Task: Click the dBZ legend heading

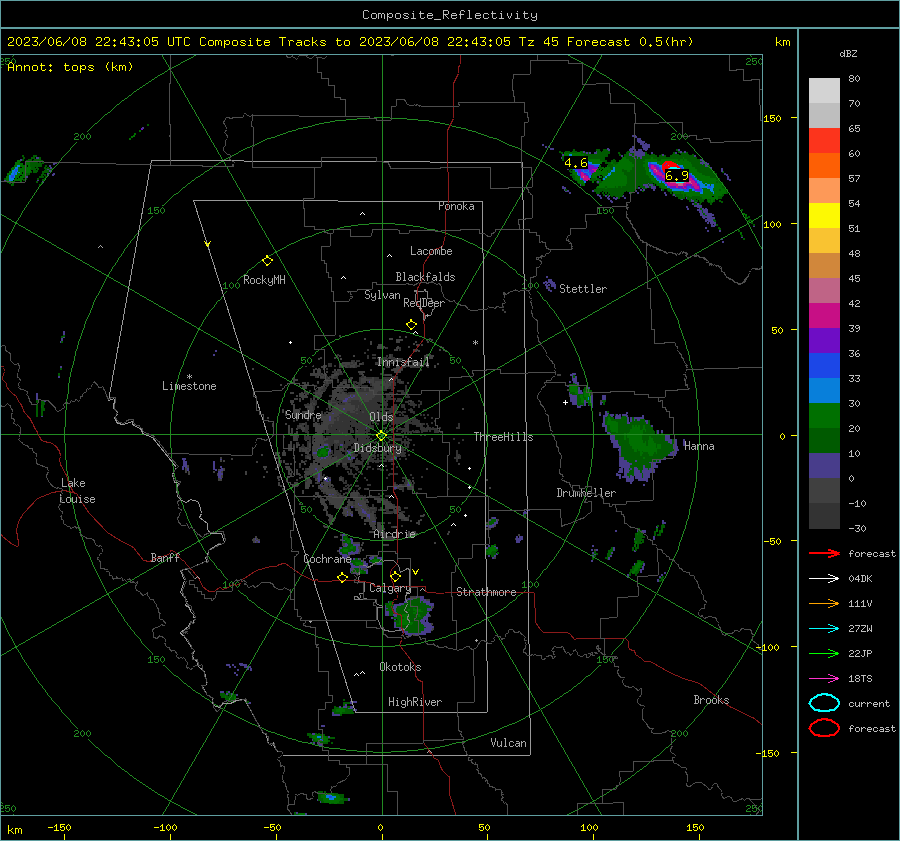Action: click(848, 53)
